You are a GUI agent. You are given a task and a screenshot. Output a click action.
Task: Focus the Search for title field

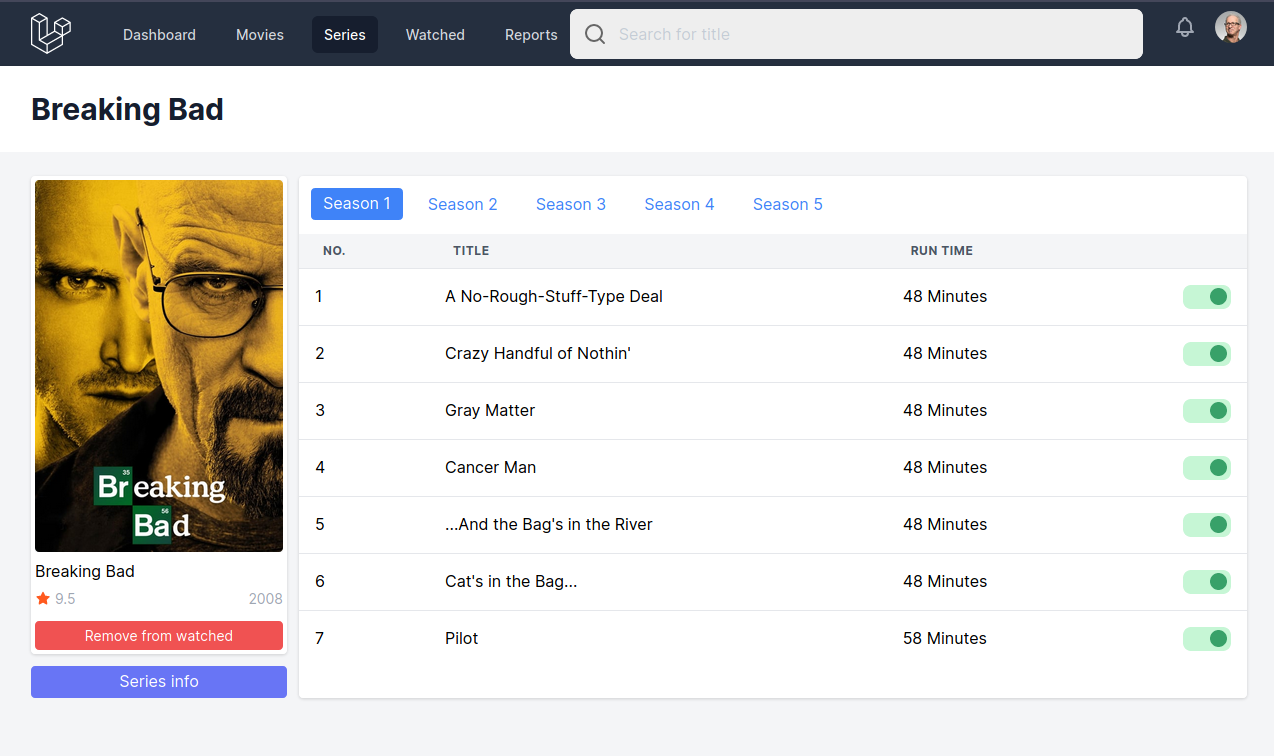coord(856,34)
